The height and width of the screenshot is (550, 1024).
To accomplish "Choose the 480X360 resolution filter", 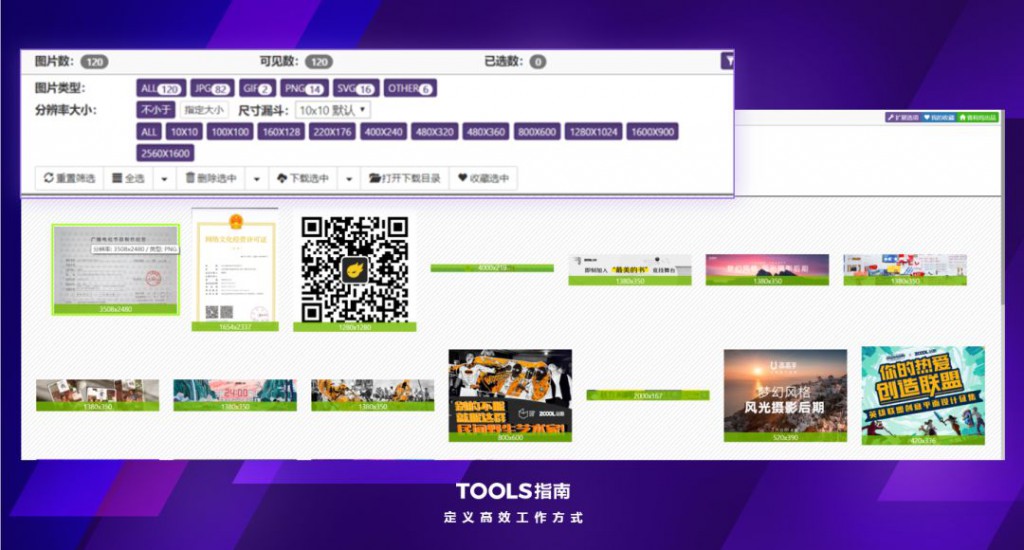I will pyautogui.click(x=486, y=132).
